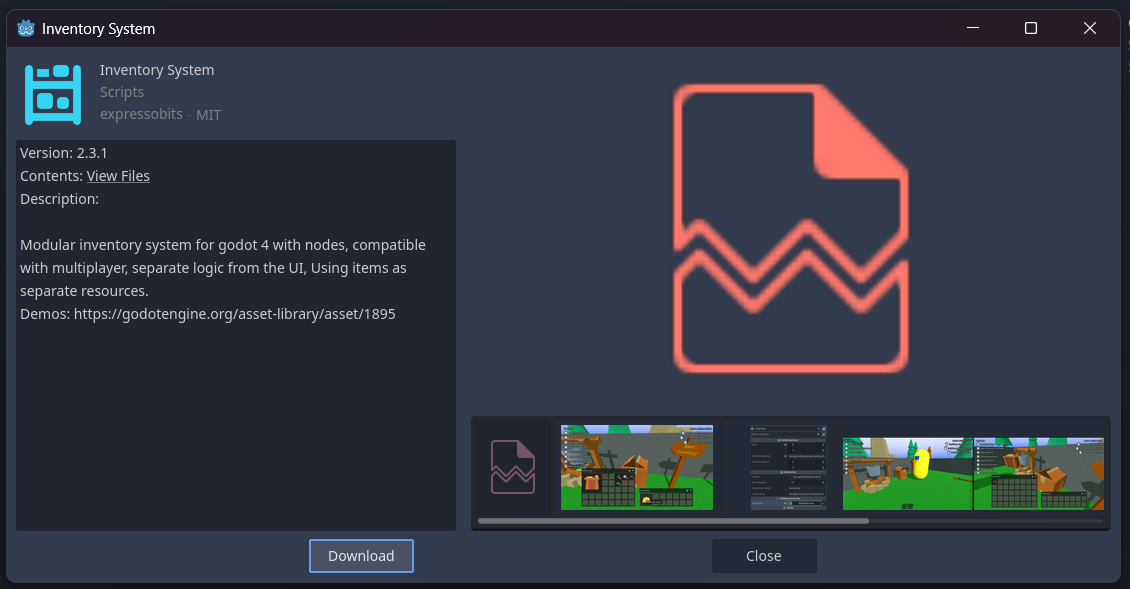Select the inspector panel screenshot thumbnail

point(788,467)
